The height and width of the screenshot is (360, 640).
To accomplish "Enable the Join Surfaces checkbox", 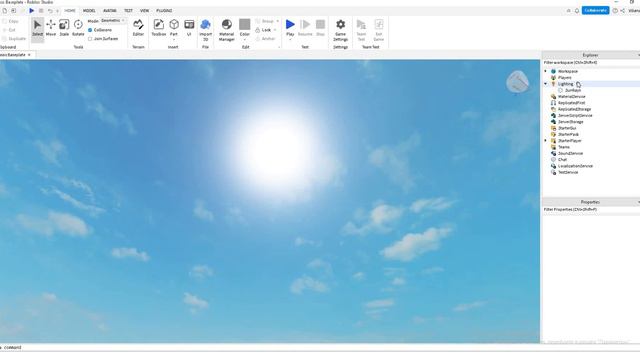I will tap(90, 39).
